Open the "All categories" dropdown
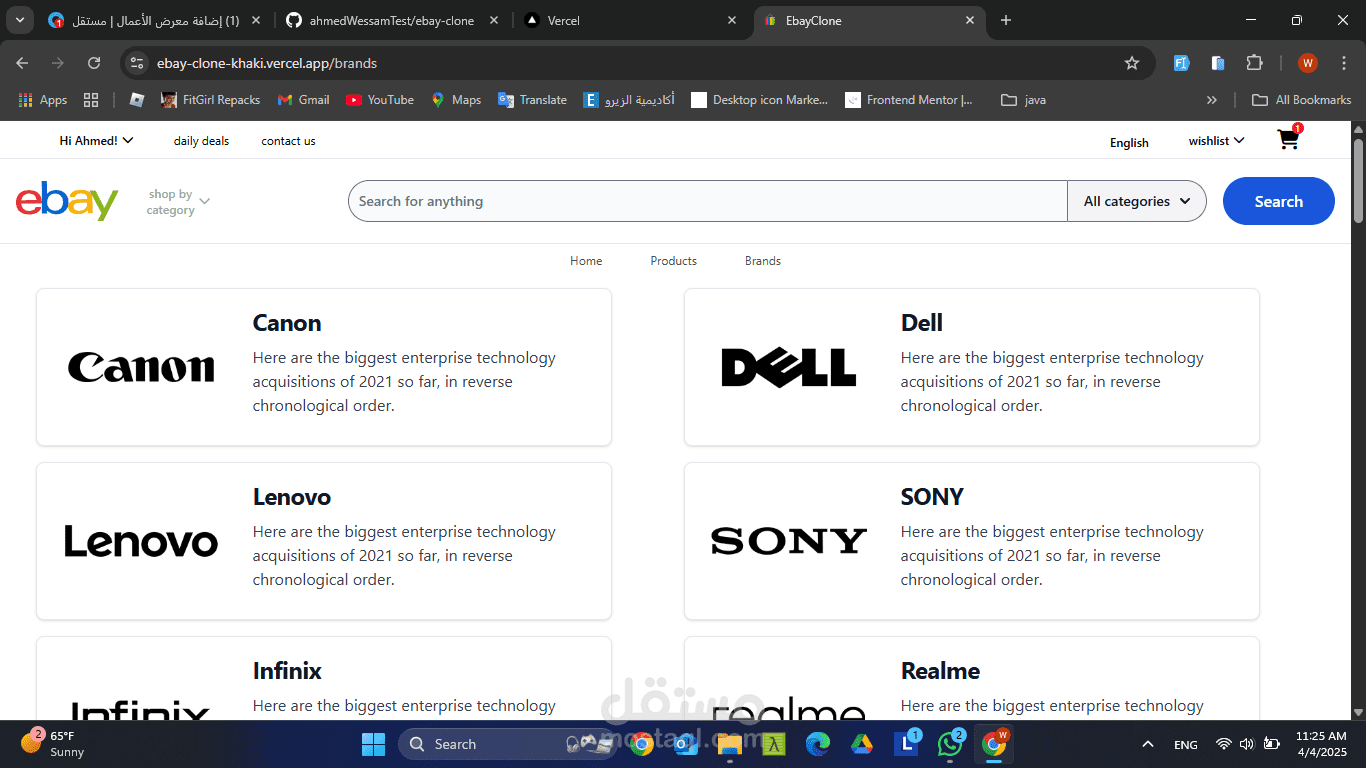Screen dimensions: 1366x768 pos(1137,201)
